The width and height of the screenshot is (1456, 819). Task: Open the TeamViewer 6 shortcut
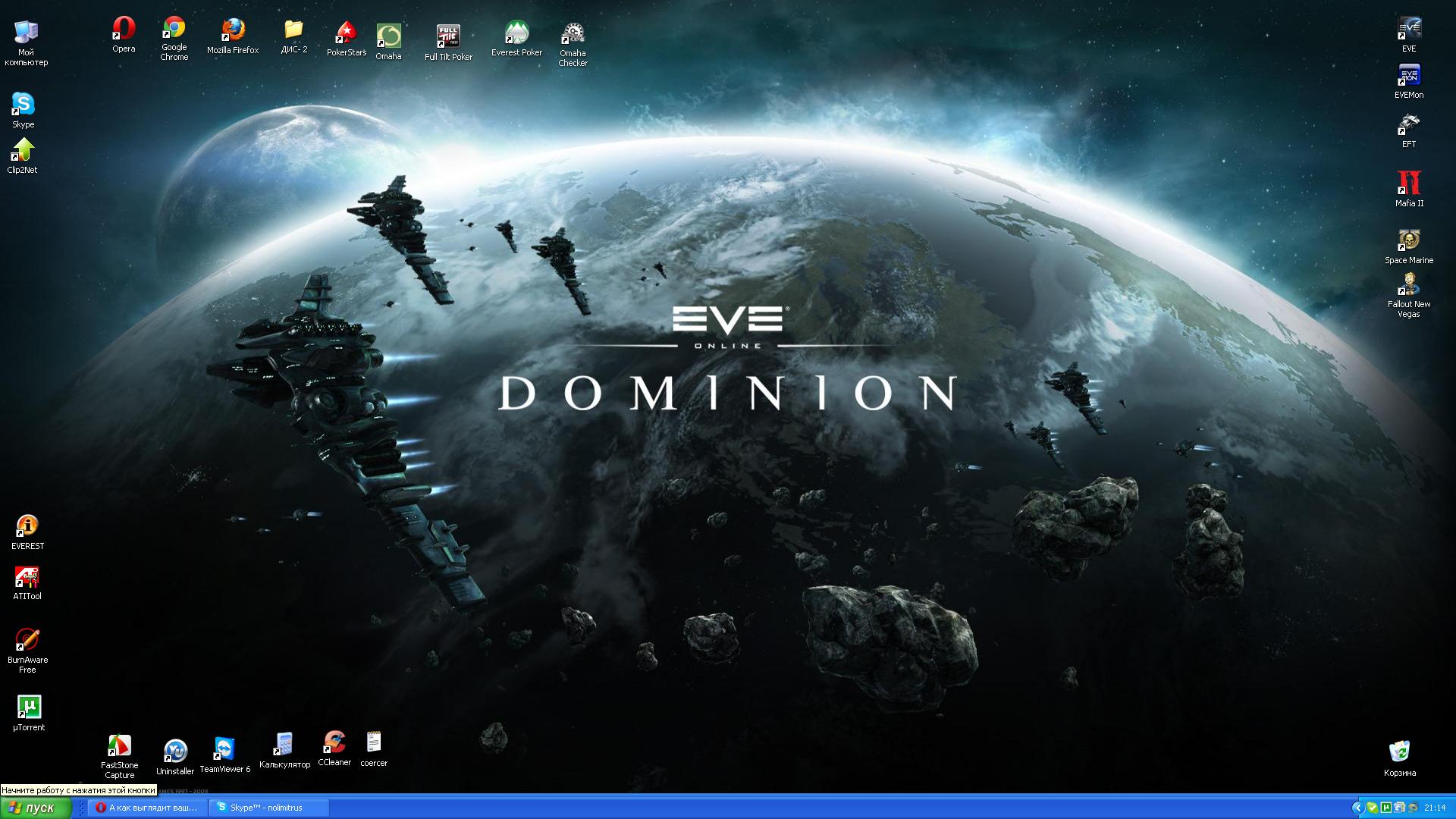[224, 749]
